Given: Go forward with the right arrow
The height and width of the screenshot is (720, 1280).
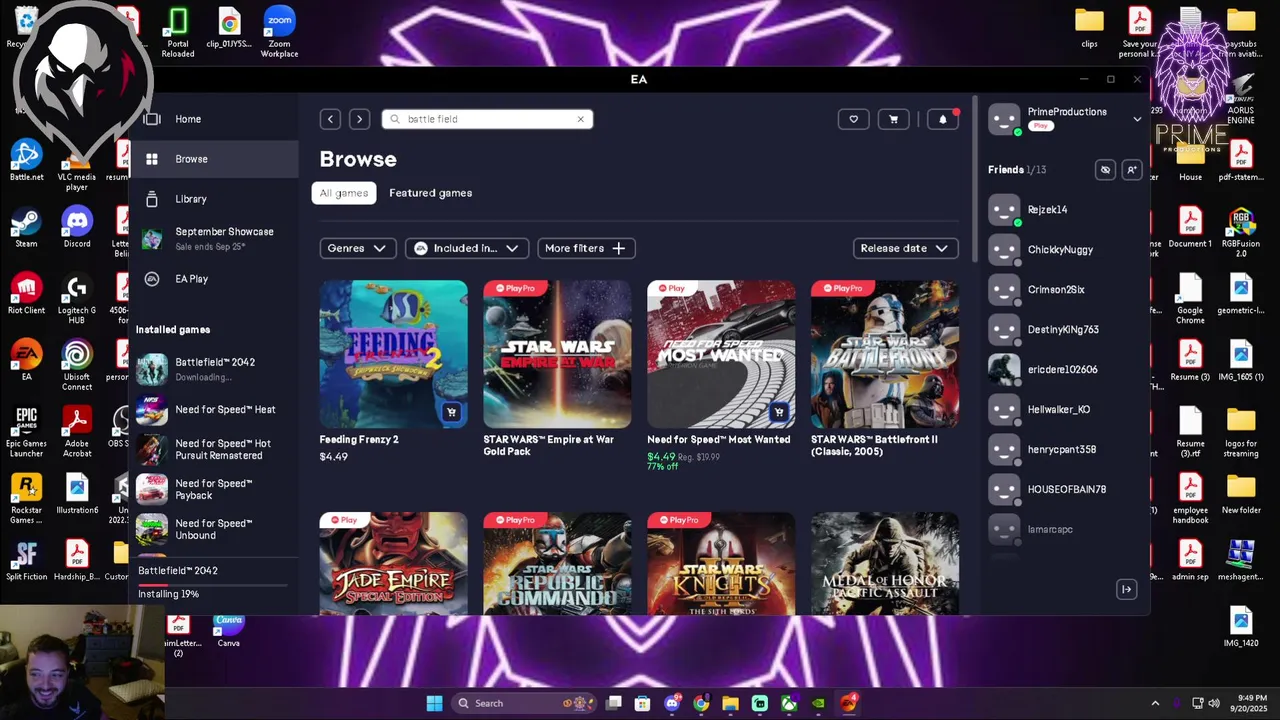Looking at the screenshot, I should [359, 119].
